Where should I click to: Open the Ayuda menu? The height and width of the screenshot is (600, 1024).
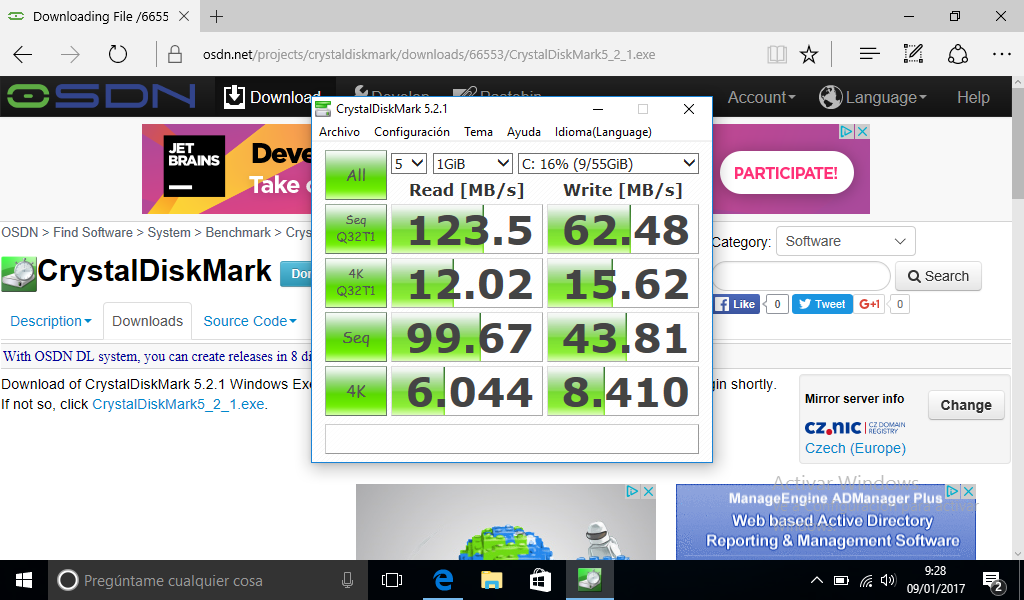click(x=524, y=132)
